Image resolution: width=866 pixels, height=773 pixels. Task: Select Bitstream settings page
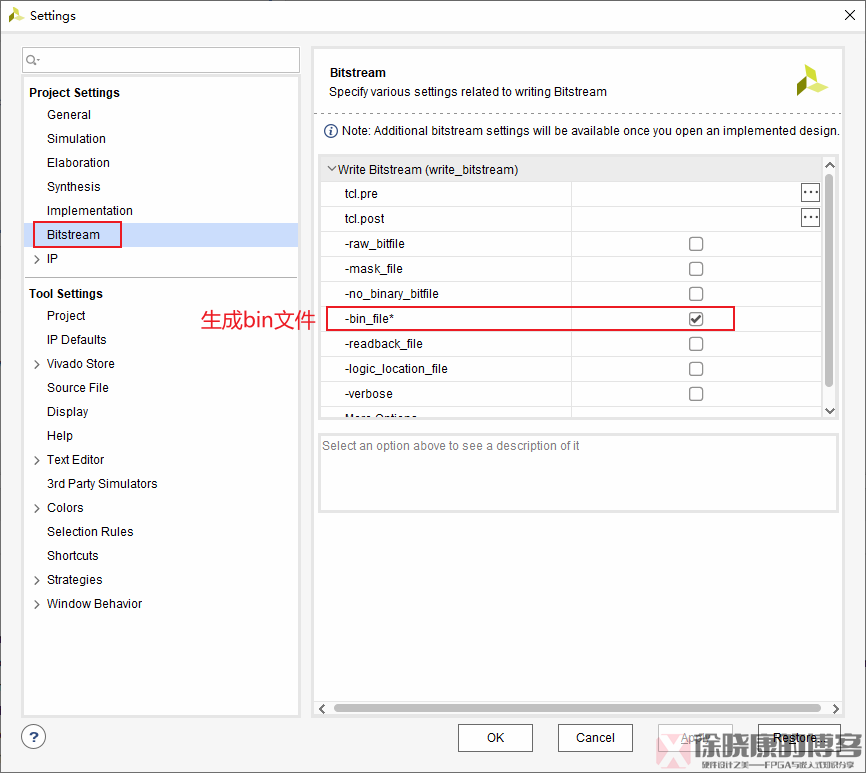73,235
